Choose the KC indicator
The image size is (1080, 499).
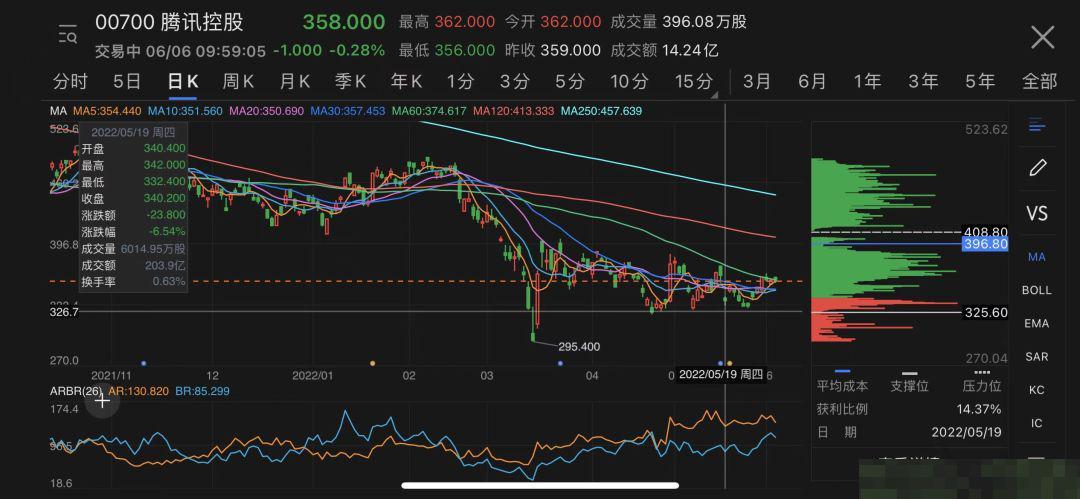coord(1037,389)
